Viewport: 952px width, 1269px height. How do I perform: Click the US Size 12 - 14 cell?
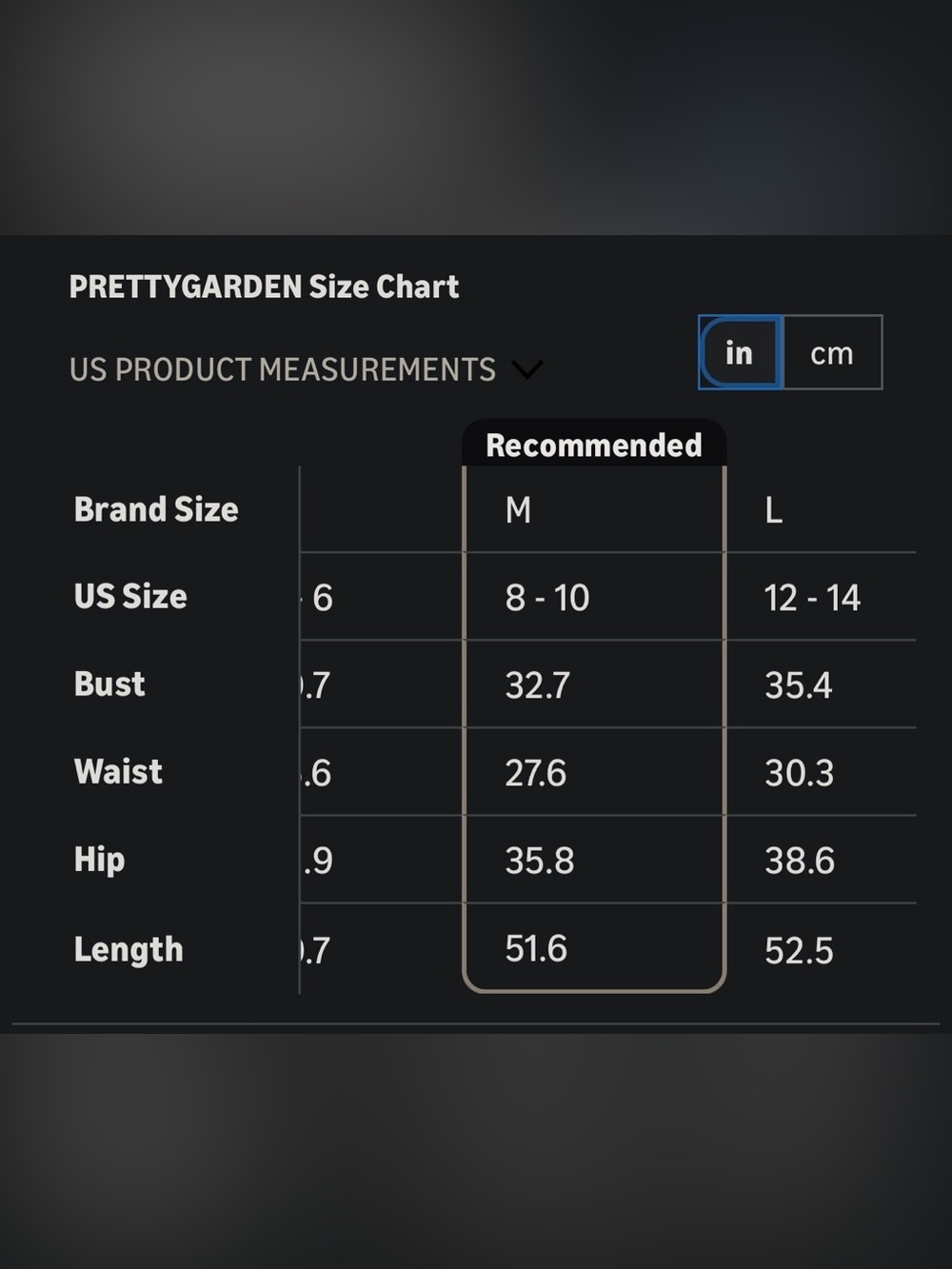click(812, 598)
